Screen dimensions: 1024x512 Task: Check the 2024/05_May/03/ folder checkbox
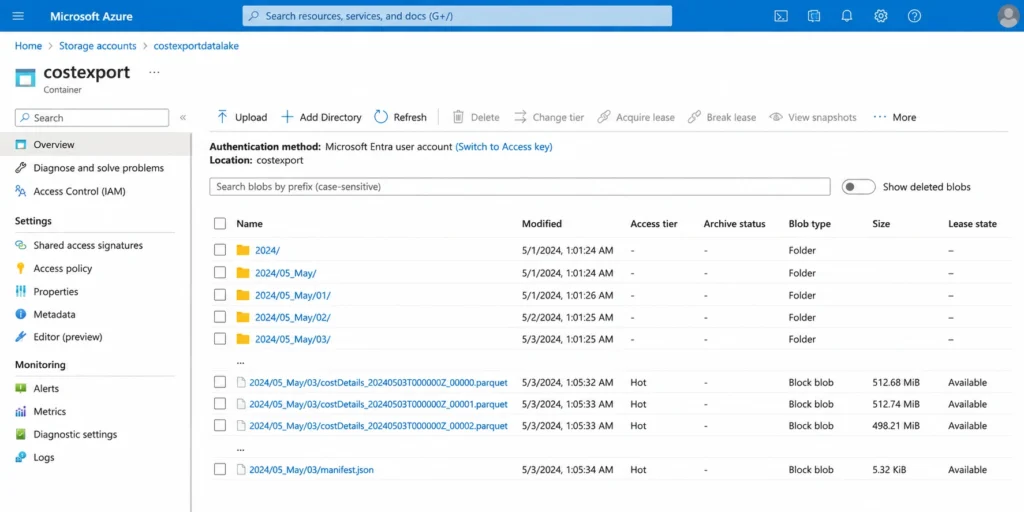click(220, 339)
